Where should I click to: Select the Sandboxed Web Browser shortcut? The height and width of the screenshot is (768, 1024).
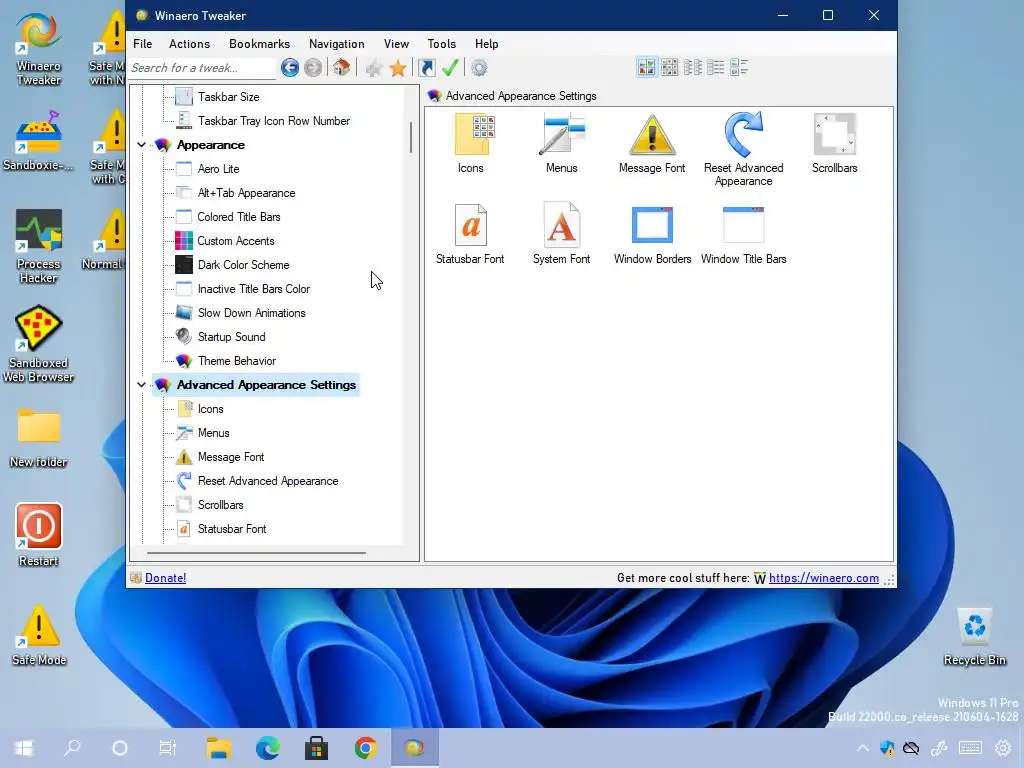click(39, 344)
